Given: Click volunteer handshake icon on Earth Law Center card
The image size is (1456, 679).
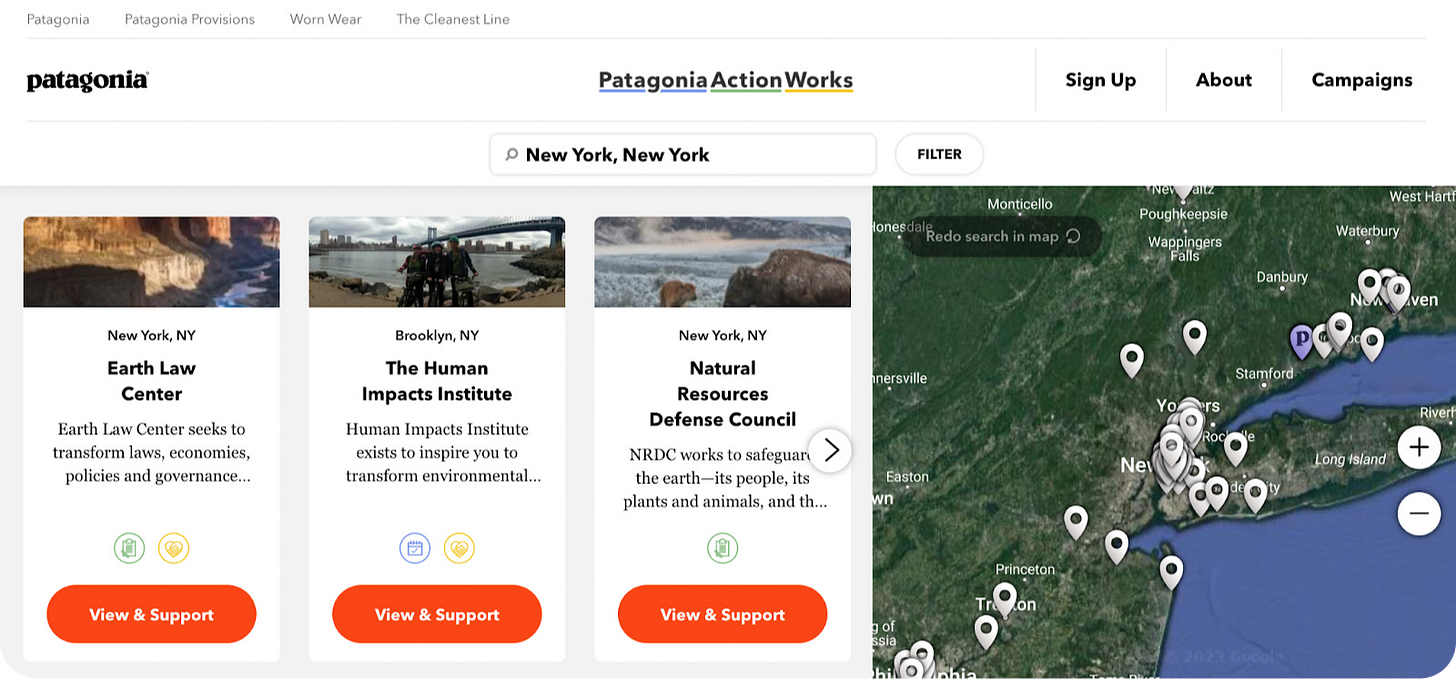Looking at the screenshot, I should [x=174, y=548].
